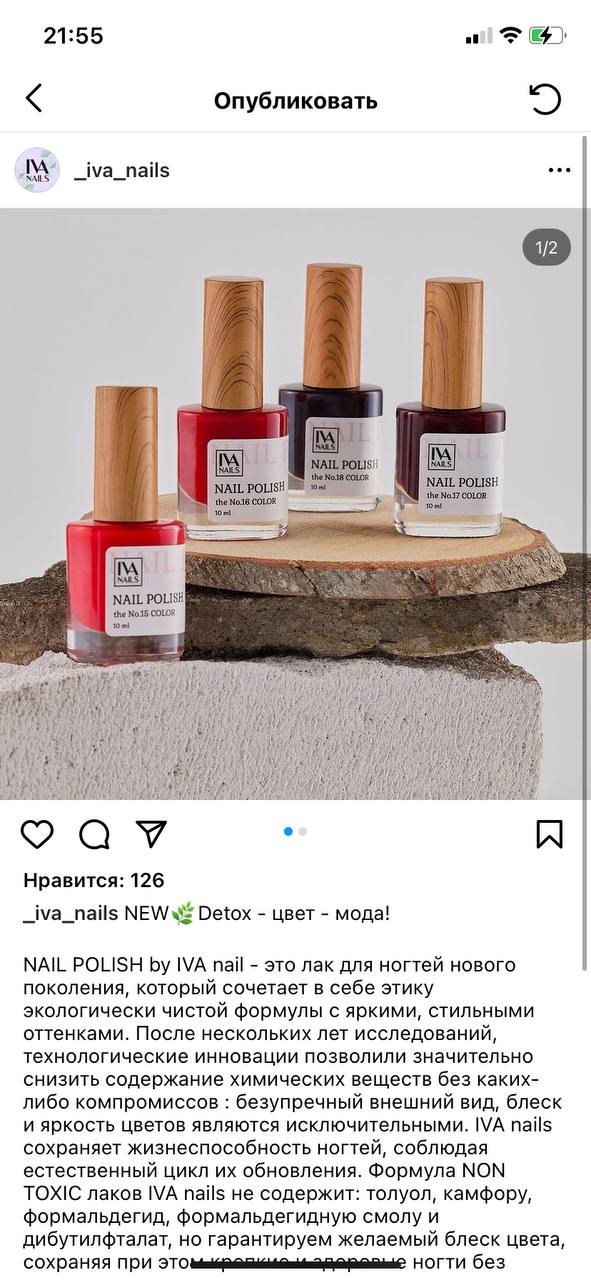Open _iva_nails username in post header
Viewport: 591px width, 1280px height.
pyautogui.click(x=122, y=170)
